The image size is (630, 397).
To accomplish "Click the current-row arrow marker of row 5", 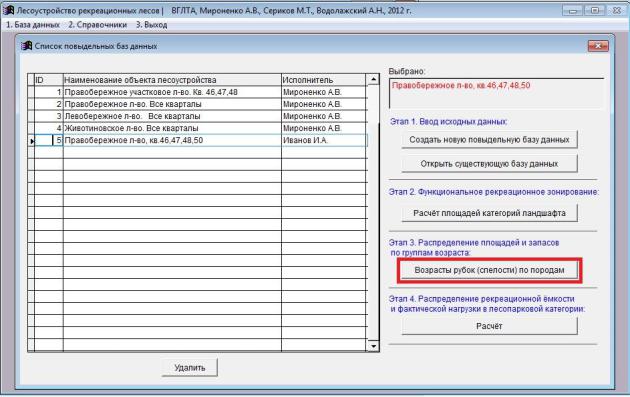I will 31,141.
